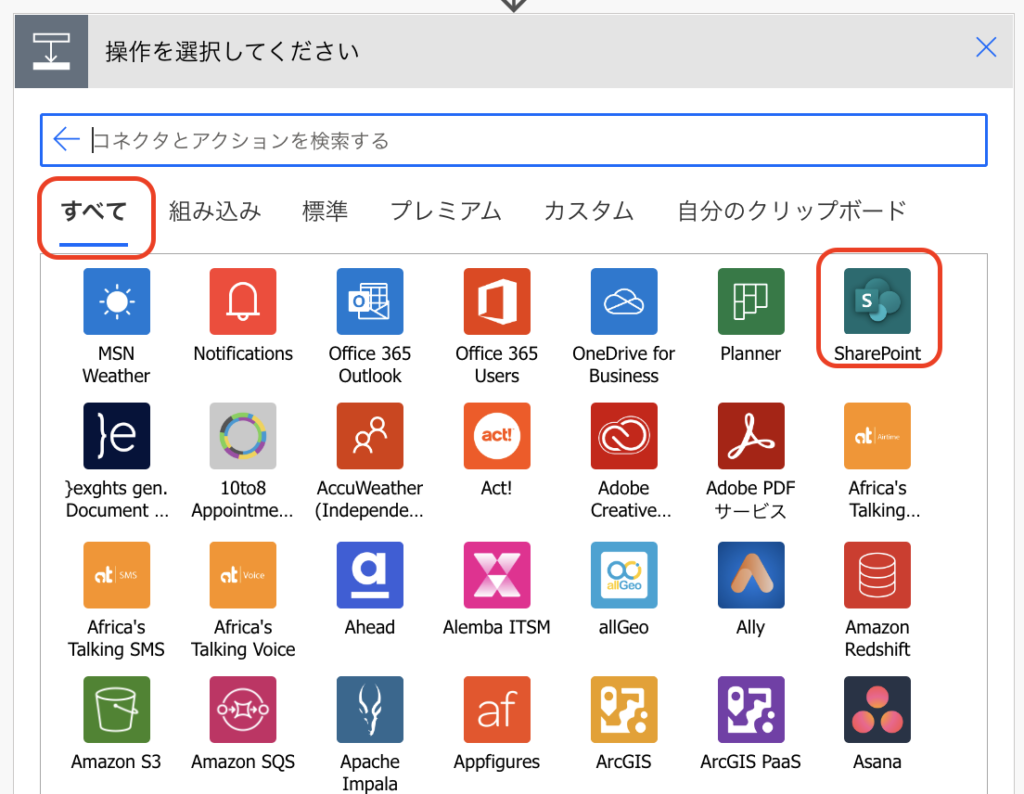The width and height of the screenshot is (1024, 794).
Task: Pick the Asana connector
Action: pyautogui.click(x=877, y=709)
